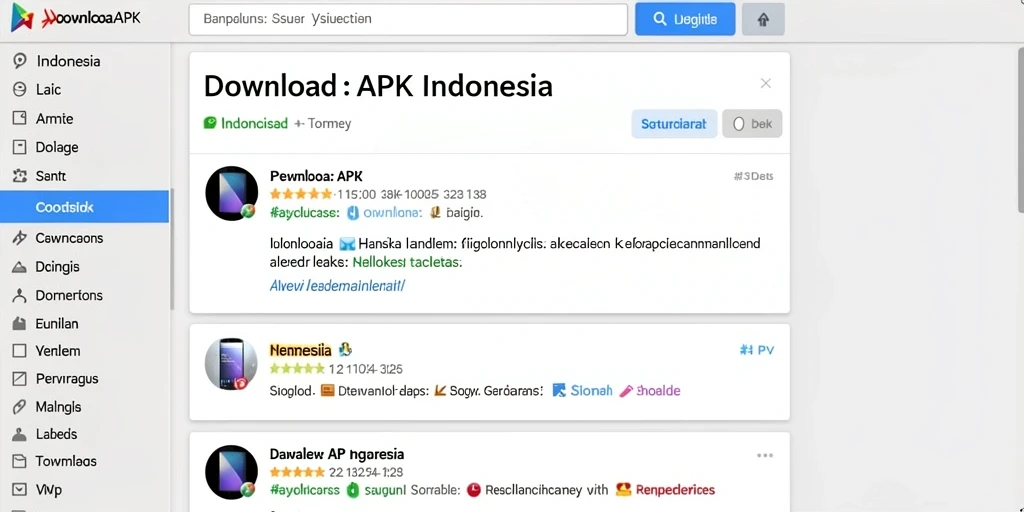
Task: Click the blue mail icon before Hanska
Action: click(x=347, y=244)
